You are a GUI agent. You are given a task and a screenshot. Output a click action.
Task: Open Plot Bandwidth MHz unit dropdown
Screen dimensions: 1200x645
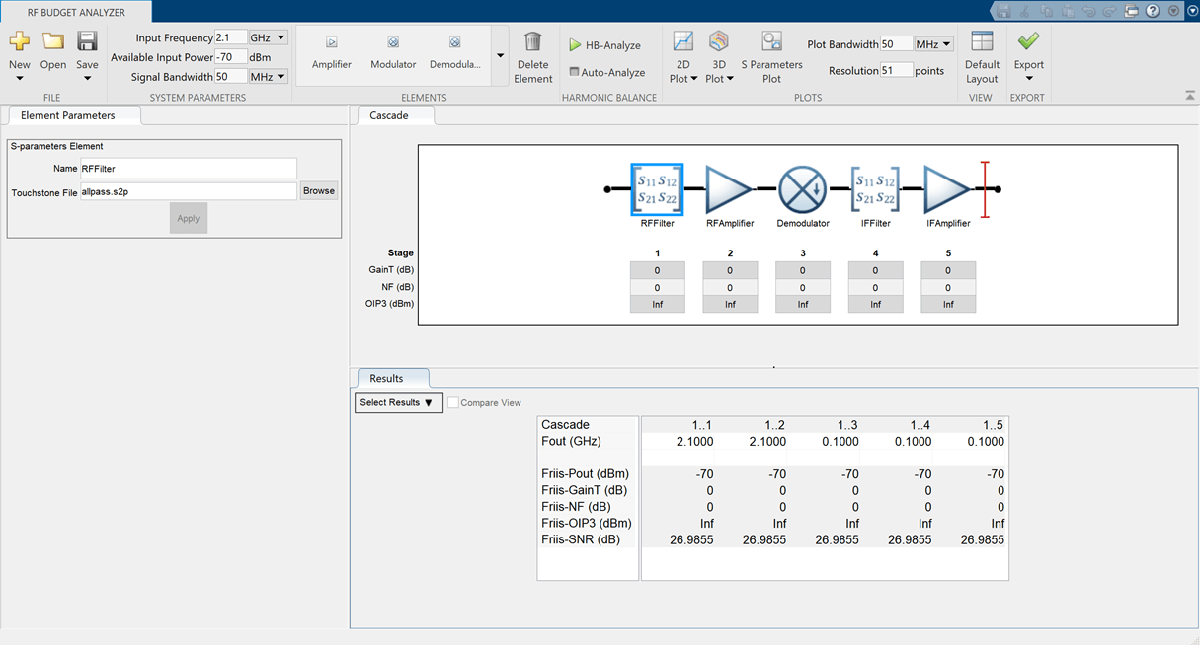pyautogui.click(x=934, y=44)
